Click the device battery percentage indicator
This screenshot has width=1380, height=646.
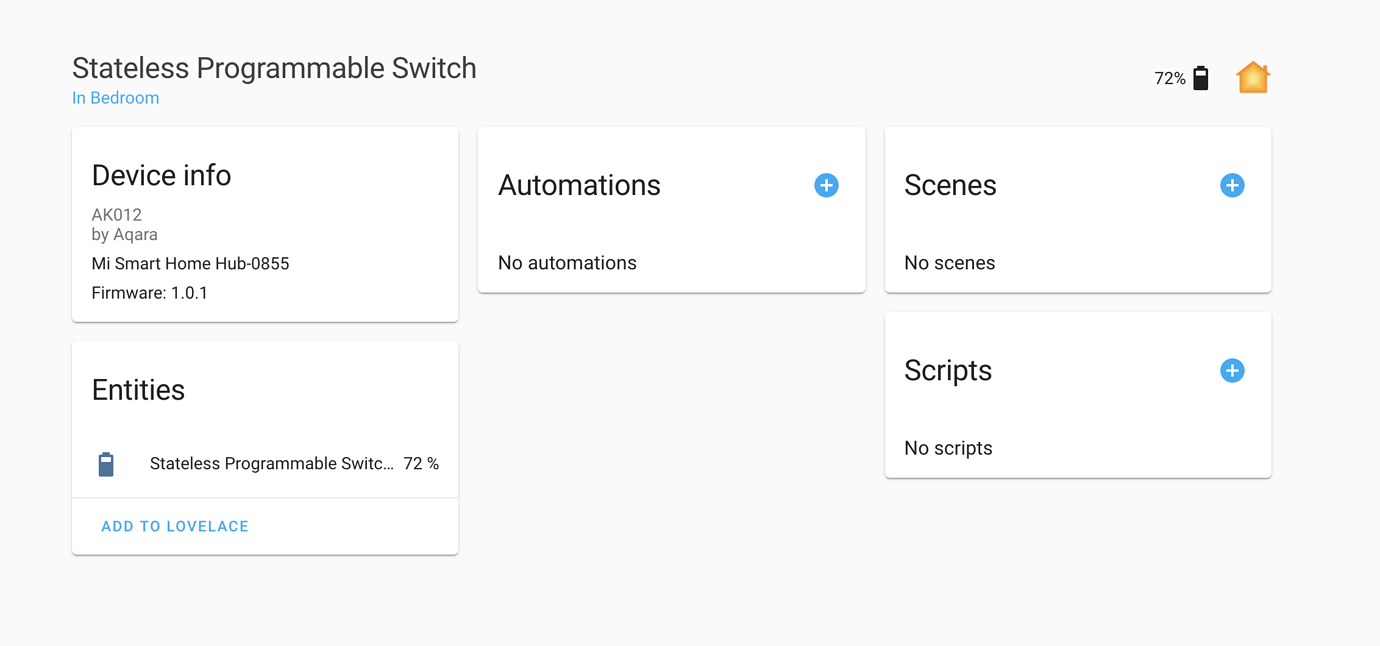[1168, 77]
